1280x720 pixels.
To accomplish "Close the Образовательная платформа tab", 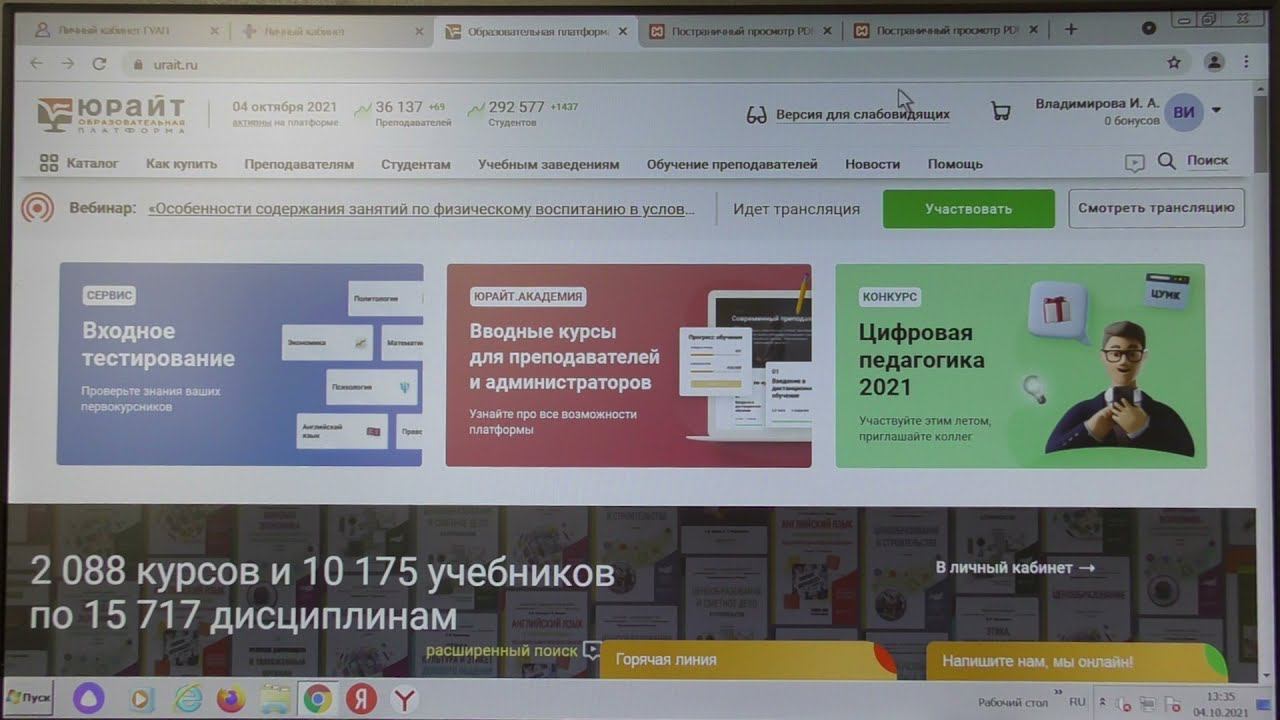I will [x=623, y=31].
